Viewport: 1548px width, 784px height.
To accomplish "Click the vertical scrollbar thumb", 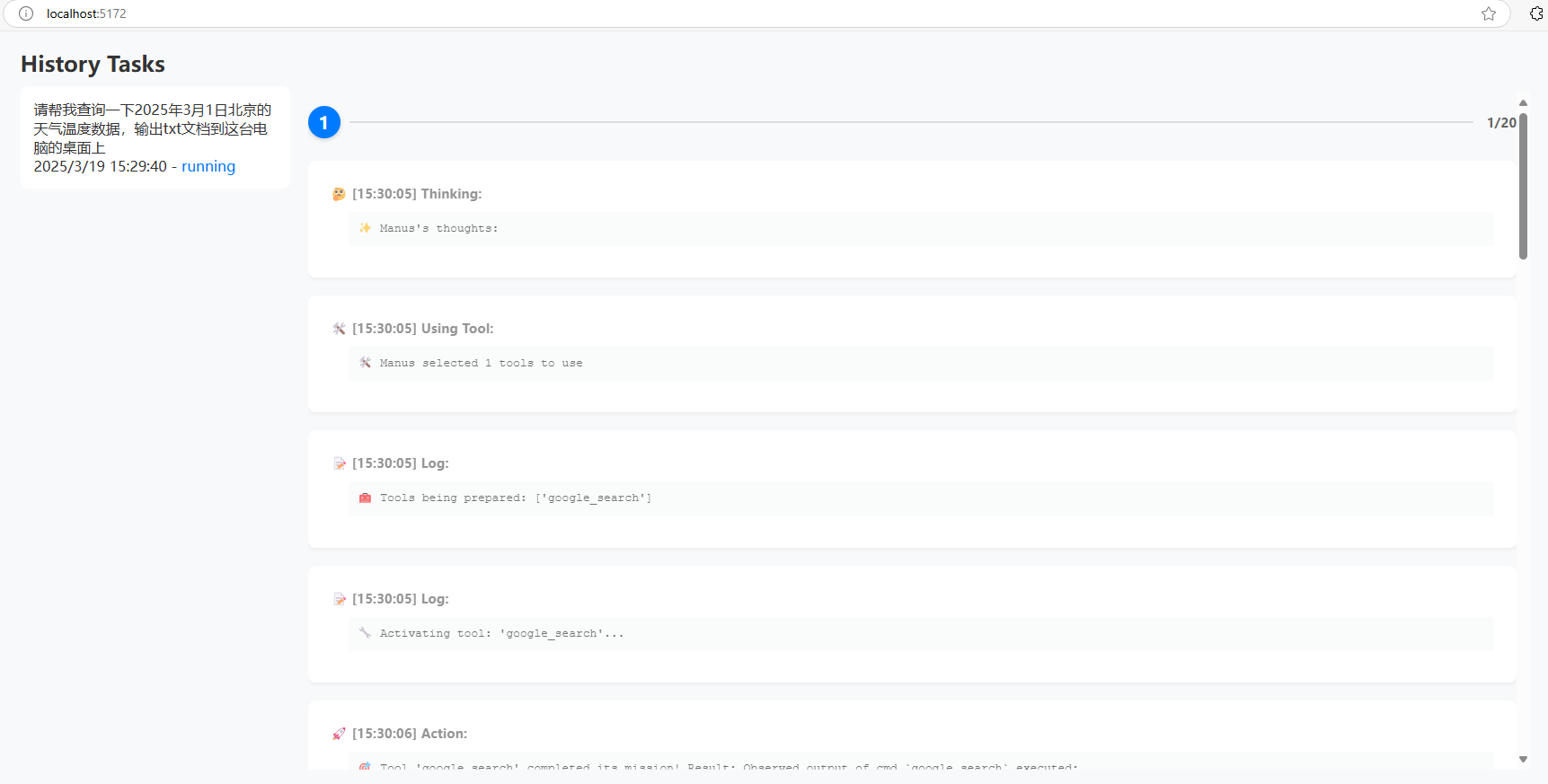I will pos(1523,186).
